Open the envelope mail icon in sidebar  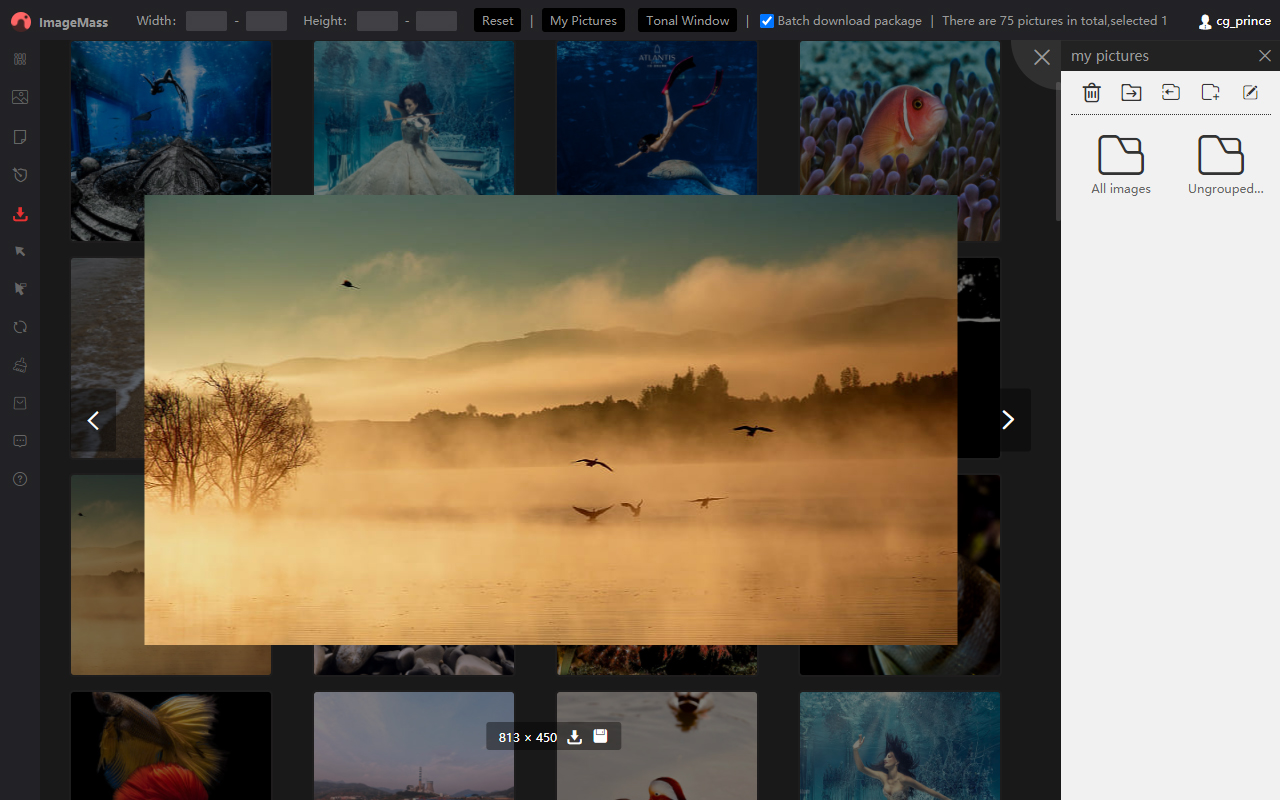pyautogui.click(x=20, y=403)
